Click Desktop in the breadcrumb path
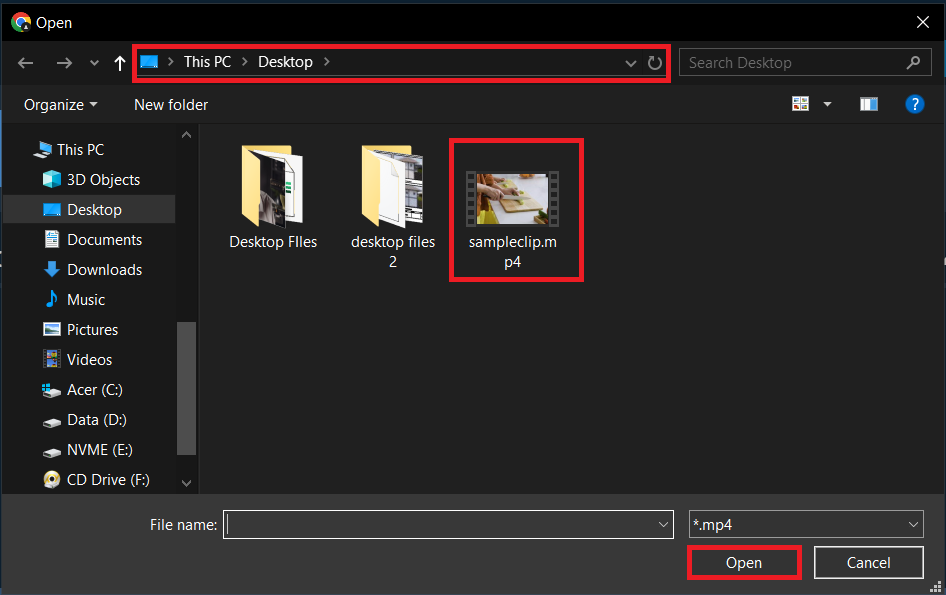 point(285,61)
